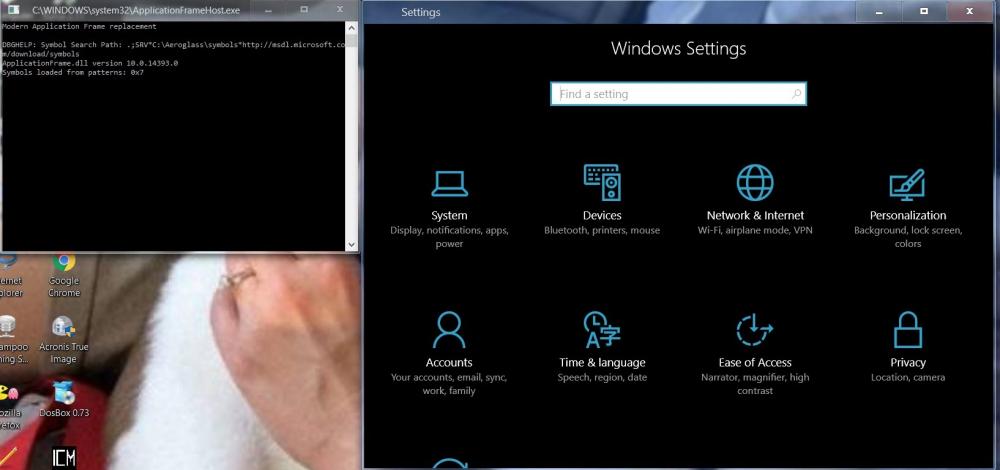Click the Devices label text
This screenshot has height=470, width=1000.
pyautogui.click(x=602, y=216)
